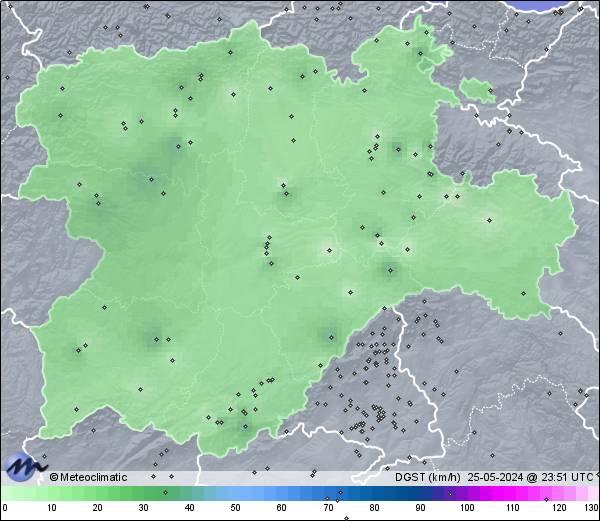
Task: Click scale value 30
Action: (x=143, y=508)
